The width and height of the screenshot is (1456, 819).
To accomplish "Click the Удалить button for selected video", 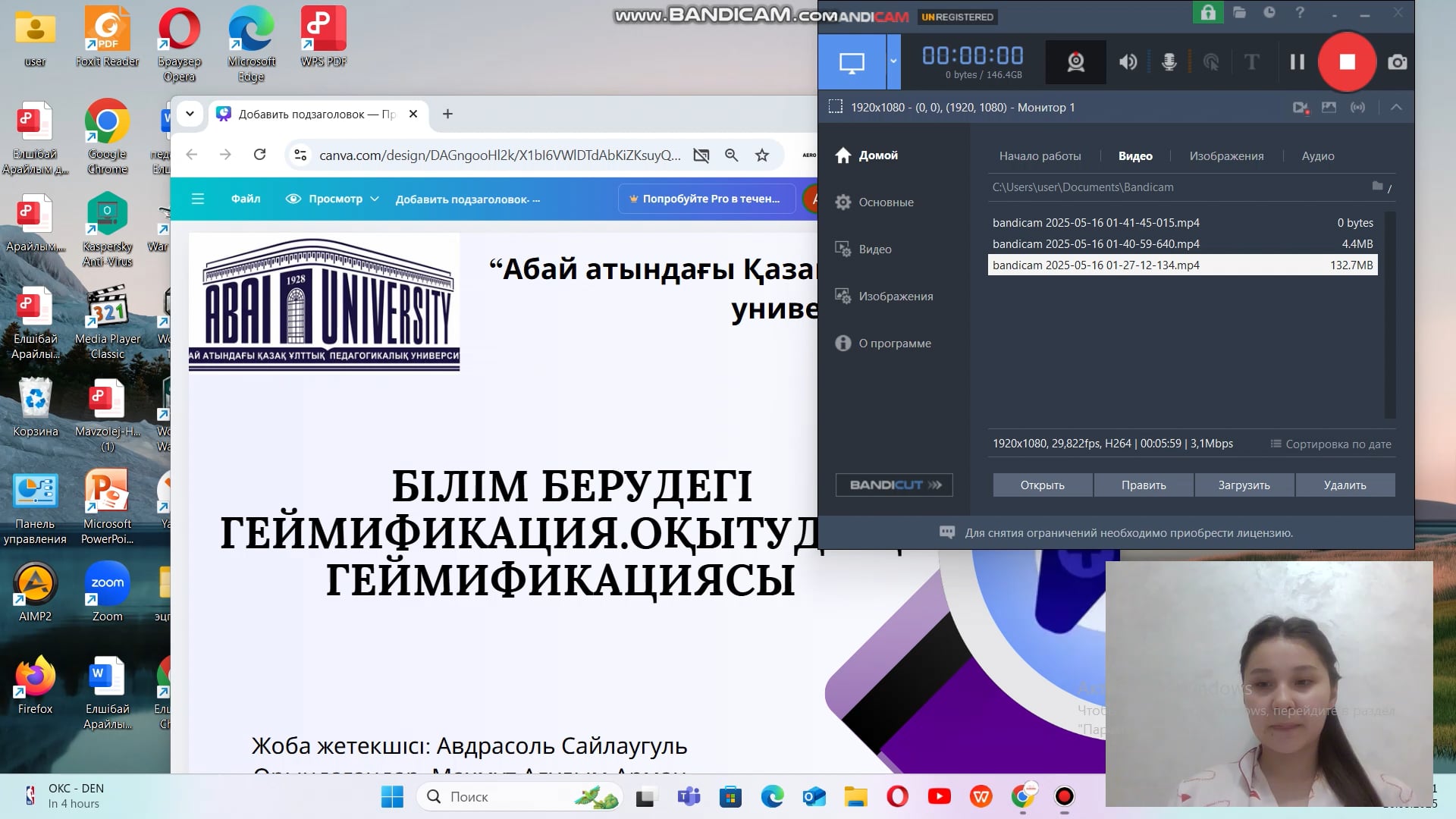I will (x=1345, y=485).
